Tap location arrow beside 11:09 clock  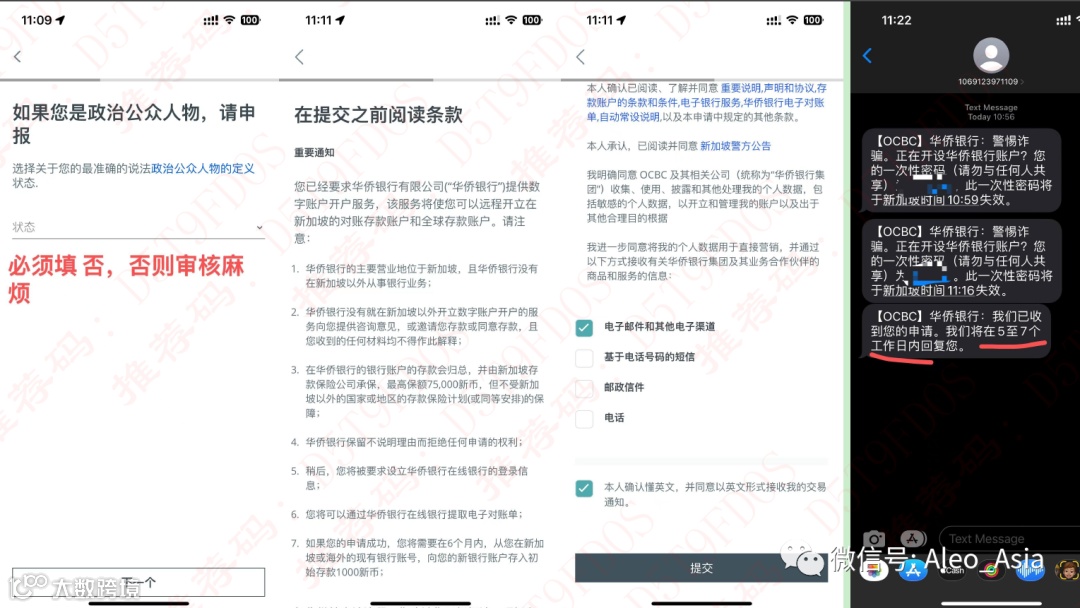pyautogui.click(x=61, y=20)
